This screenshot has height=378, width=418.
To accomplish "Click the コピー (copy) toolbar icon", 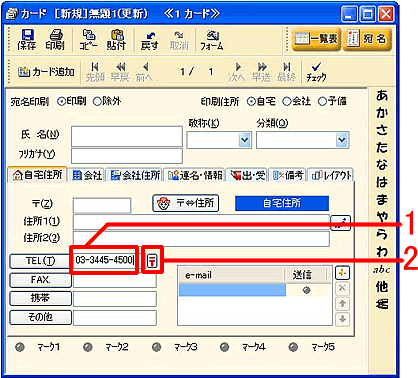I will click(89, 40).
